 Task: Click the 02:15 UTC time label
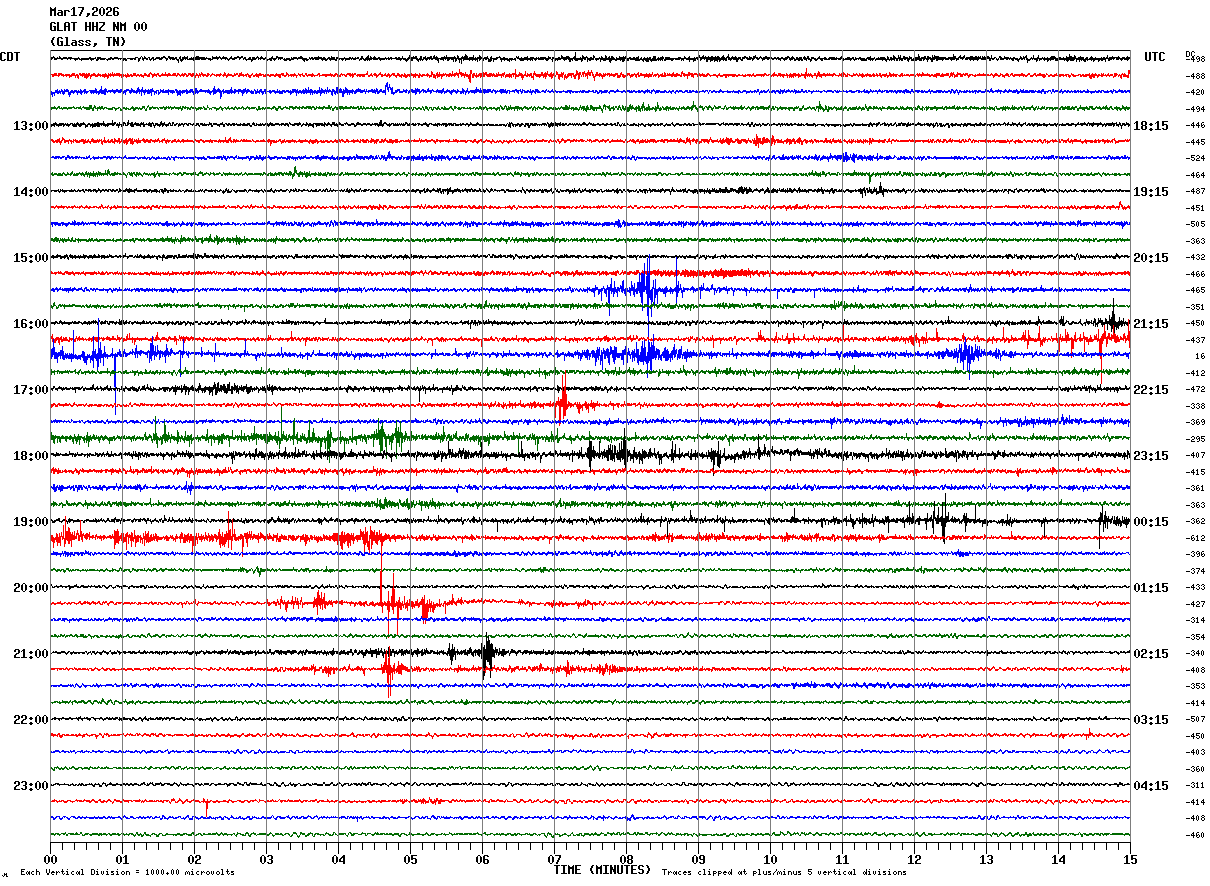[1151, 654]
